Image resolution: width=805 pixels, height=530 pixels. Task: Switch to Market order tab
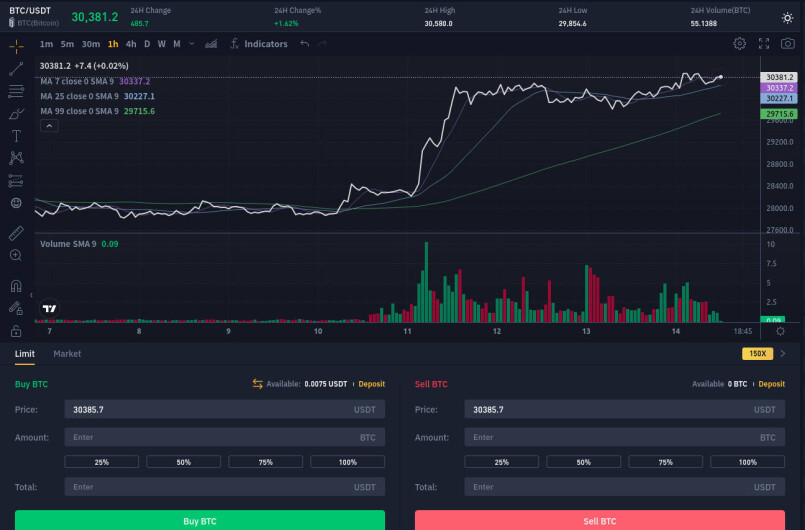point(67,354)
